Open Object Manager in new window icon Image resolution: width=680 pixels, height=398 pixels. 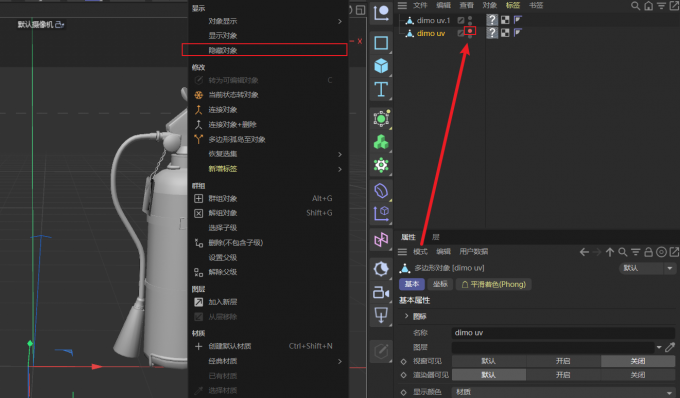click(674, 6)
